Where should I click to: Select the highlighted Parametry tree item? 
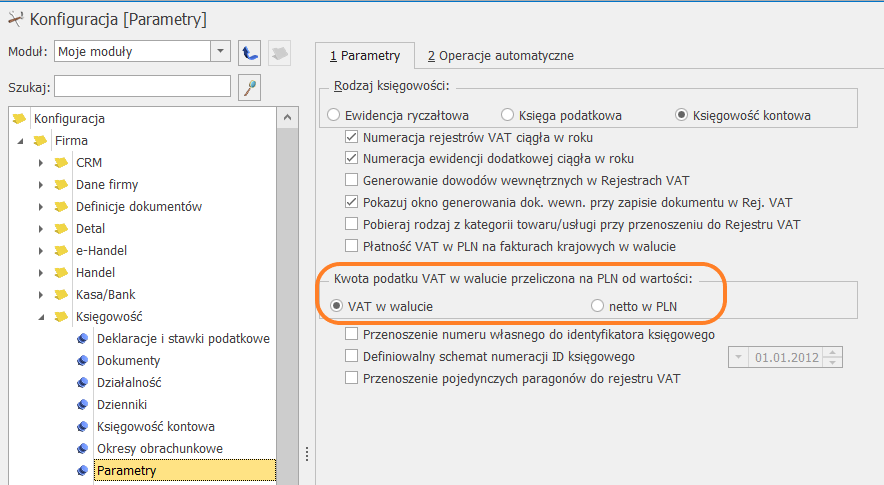pos(185,470)
